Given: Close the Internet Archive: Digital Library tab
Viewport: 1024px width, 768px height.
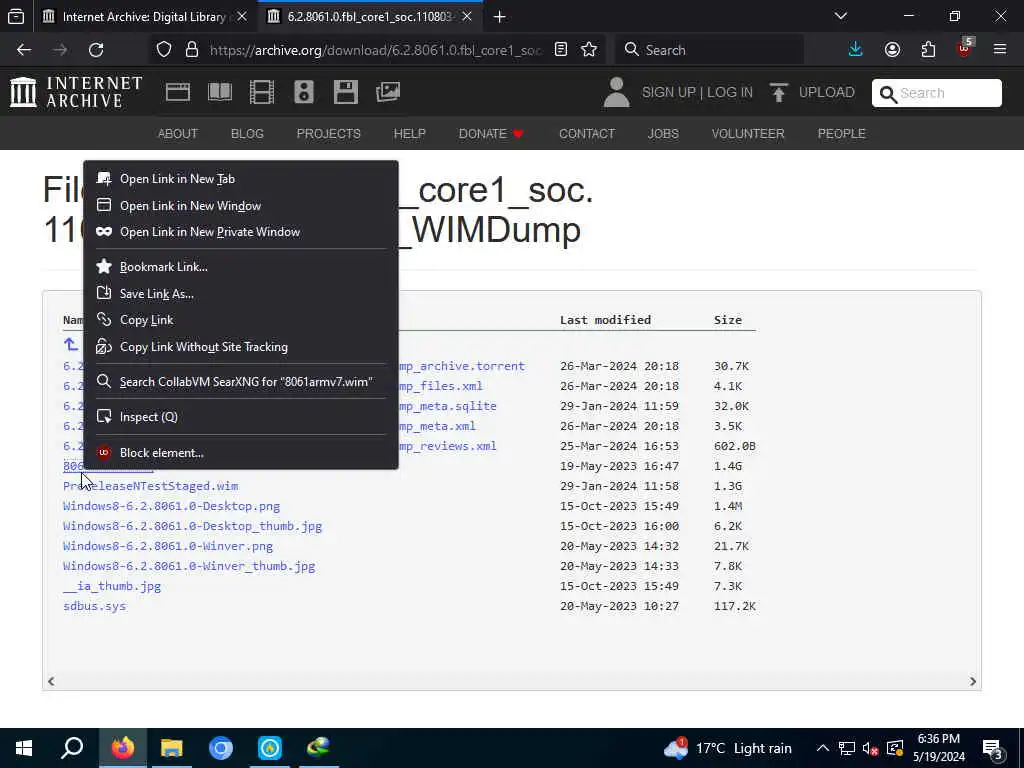Looking at the screenshot, I should (x=242, y=17).
